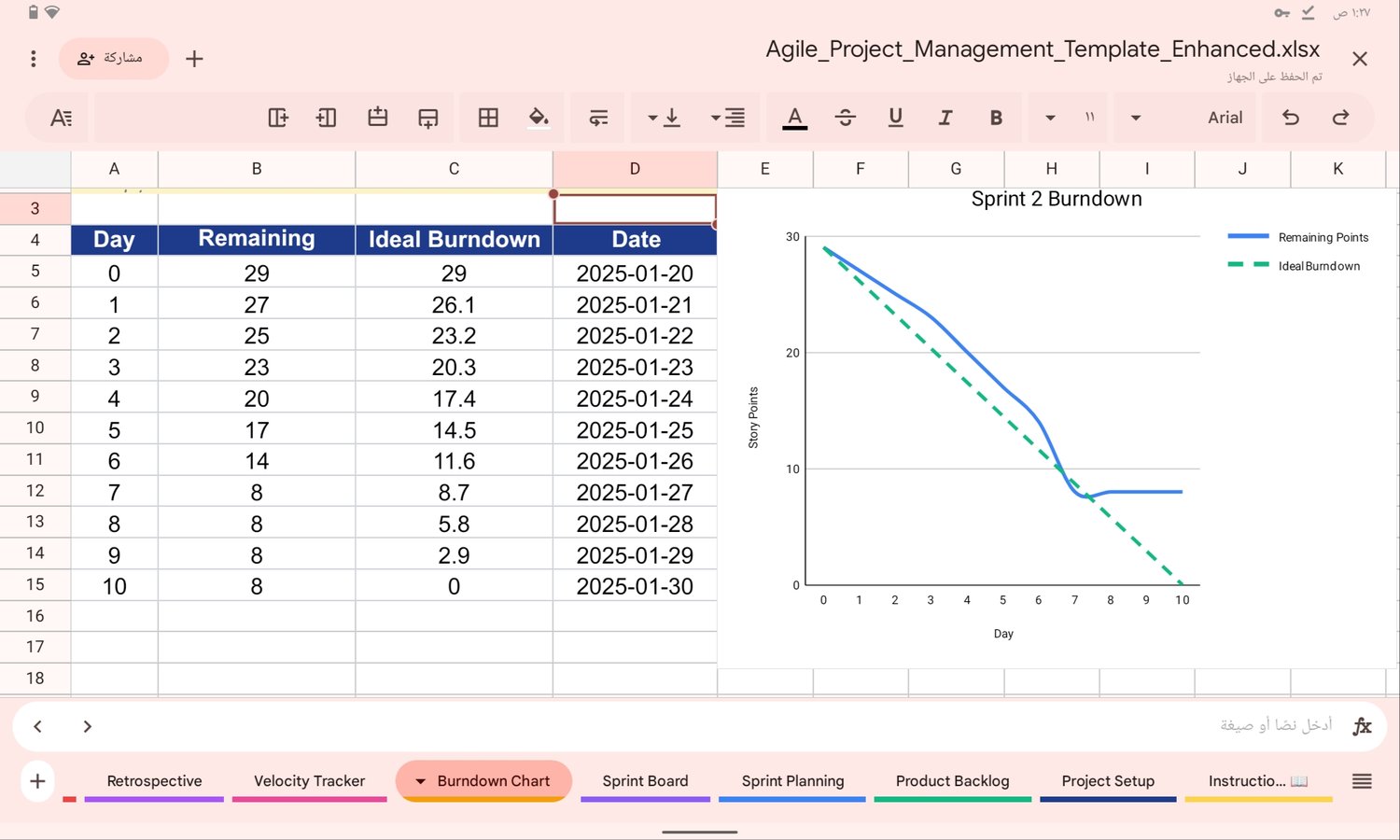Select column header B
The height and width of the screenshot is (840, 1400).
click(257, 169)
